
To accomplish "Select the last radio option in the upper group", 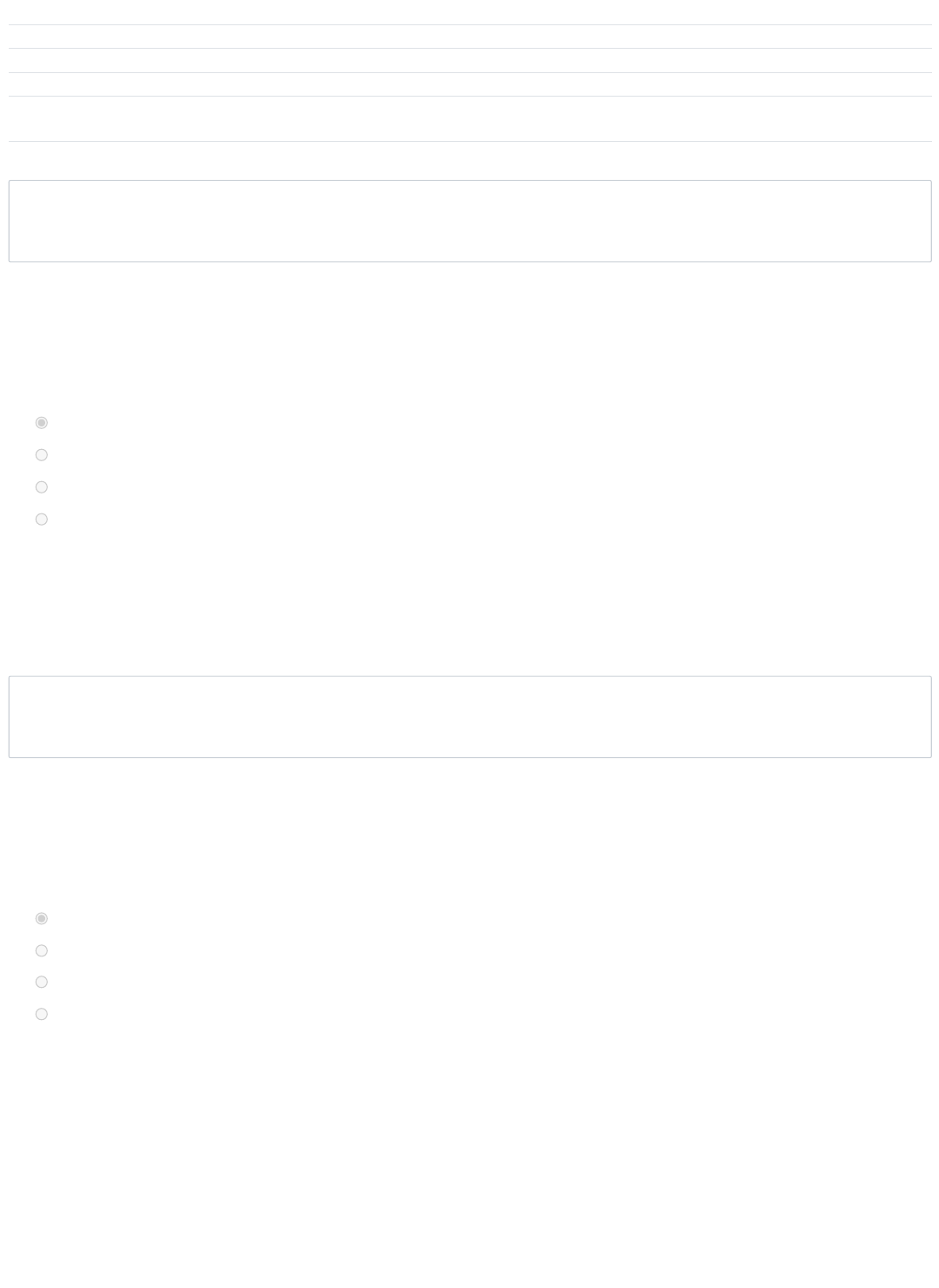I will (x=41, y=520).
